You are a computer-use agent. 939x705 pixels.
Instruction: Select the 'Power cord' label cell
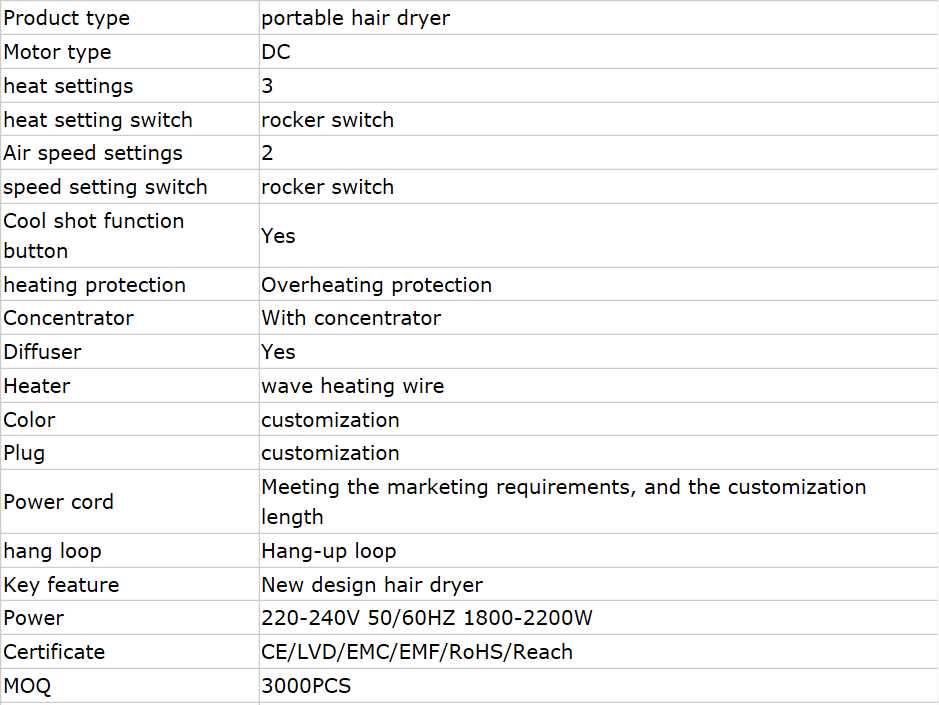[58, 502]
